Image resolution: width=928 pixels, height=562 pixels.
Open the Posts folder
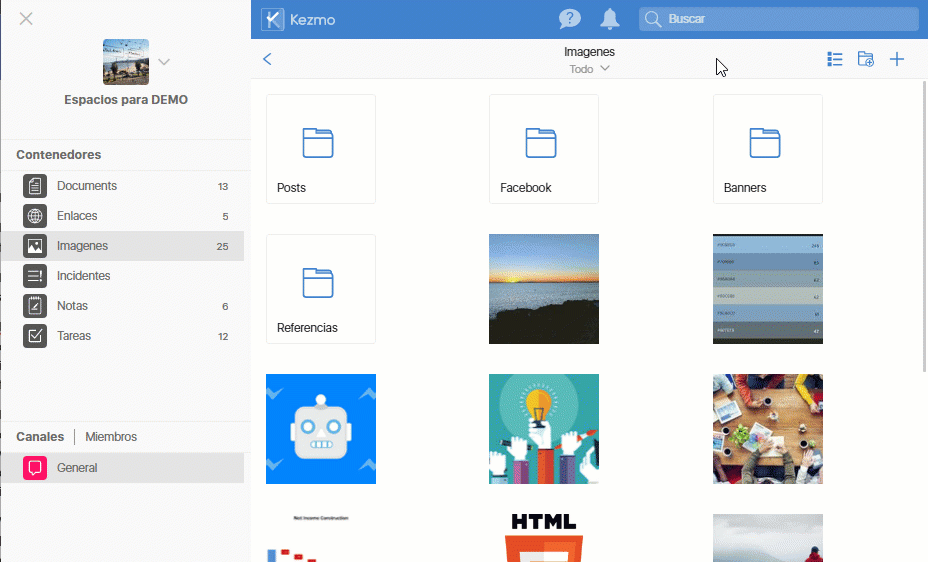tap(321, 149)
